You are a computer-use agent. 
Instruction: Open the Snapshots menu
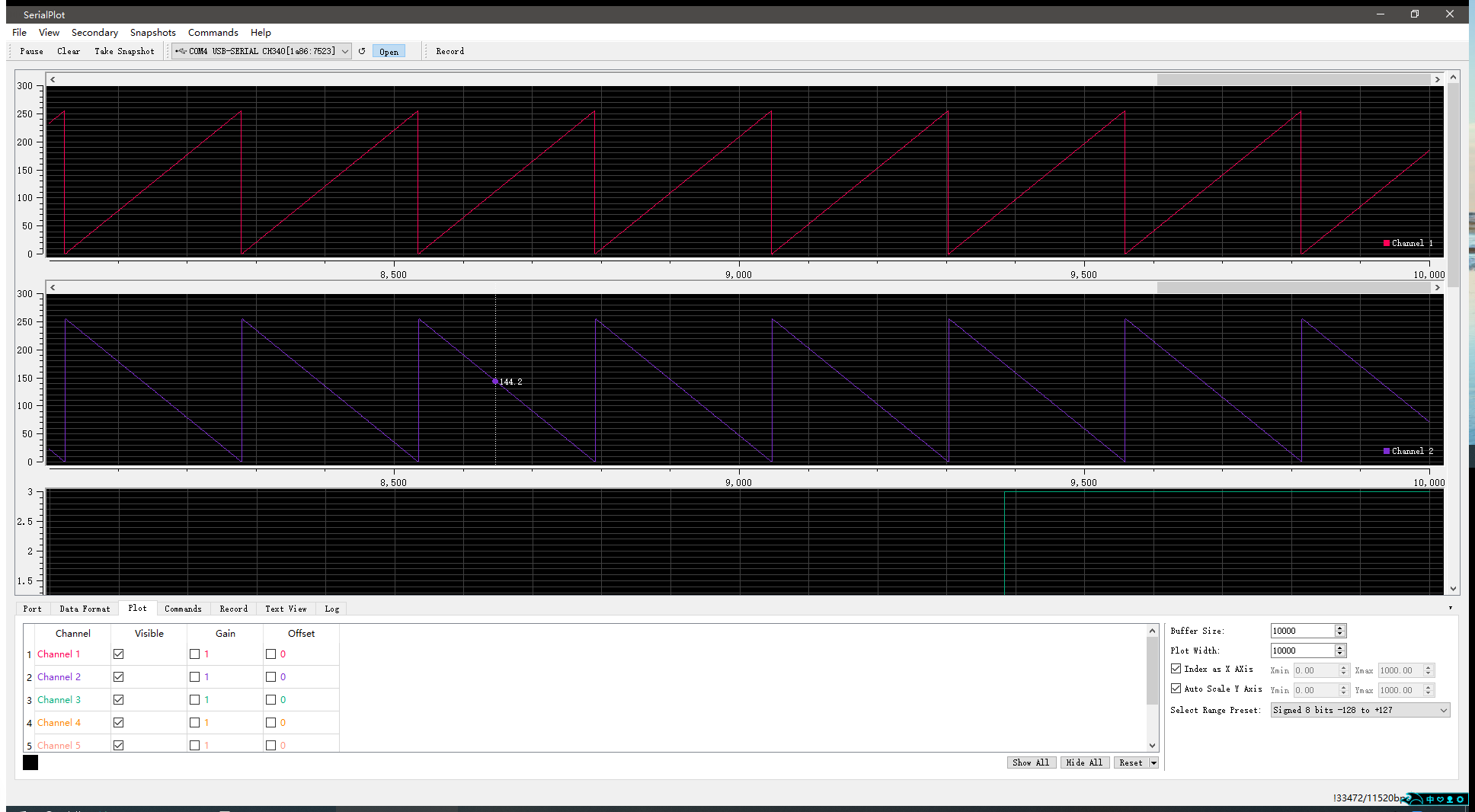(152, 32)
